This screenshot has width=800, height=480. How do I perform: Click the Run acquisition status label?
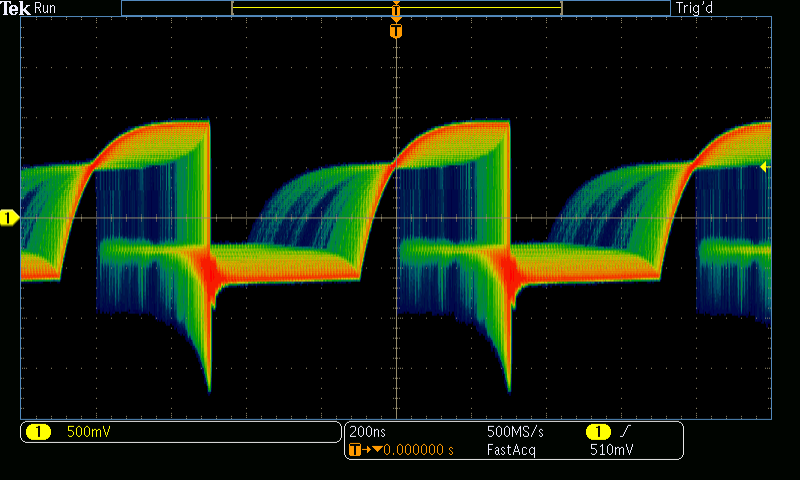click(45, 8)
